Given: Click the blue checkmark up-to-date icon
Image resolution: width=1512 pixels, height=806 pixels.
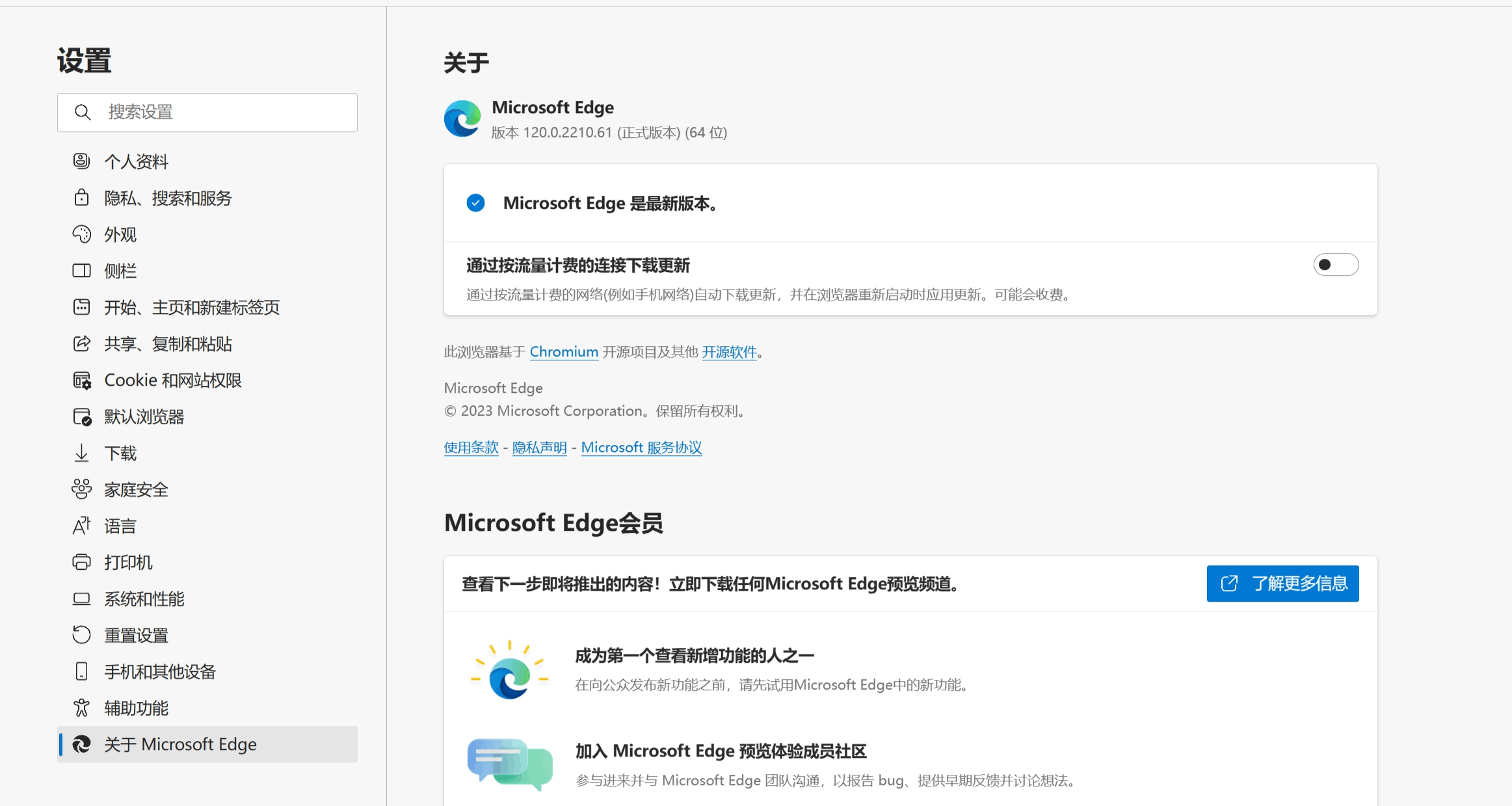Looking at the screenshot, I should pos(476,203).
